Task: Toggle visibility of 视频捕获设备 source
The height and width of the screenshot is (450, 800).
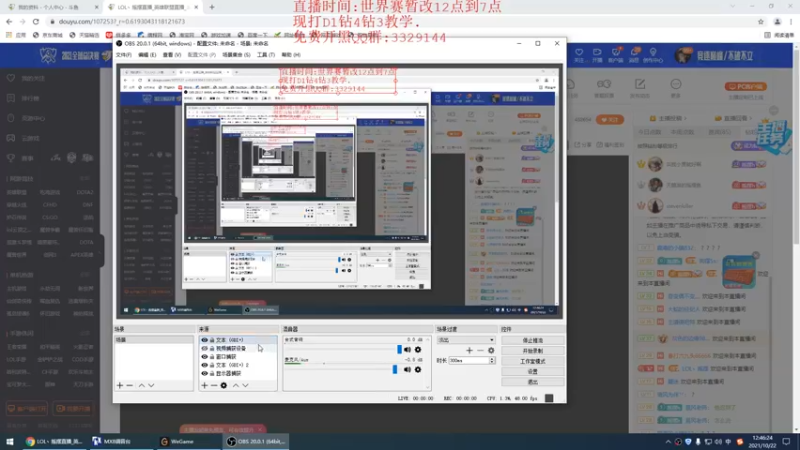Action: [205, 348]
